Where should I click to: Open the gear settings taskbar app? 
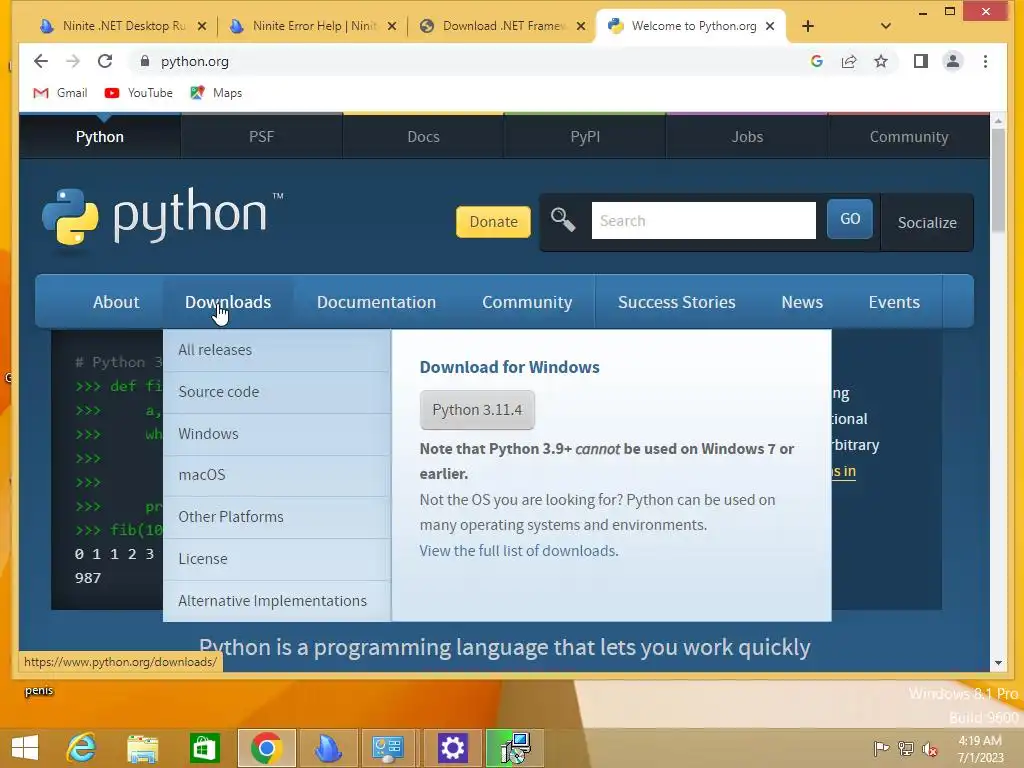pyautogui.click(x=452, y=748)
